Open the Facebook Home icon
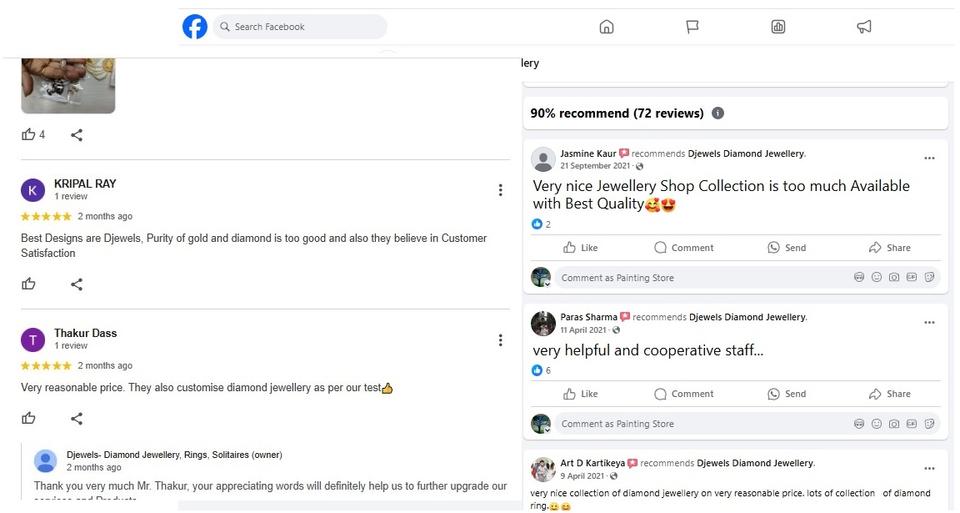The width and height of the screenshot is (960, 513). [606, 27]
